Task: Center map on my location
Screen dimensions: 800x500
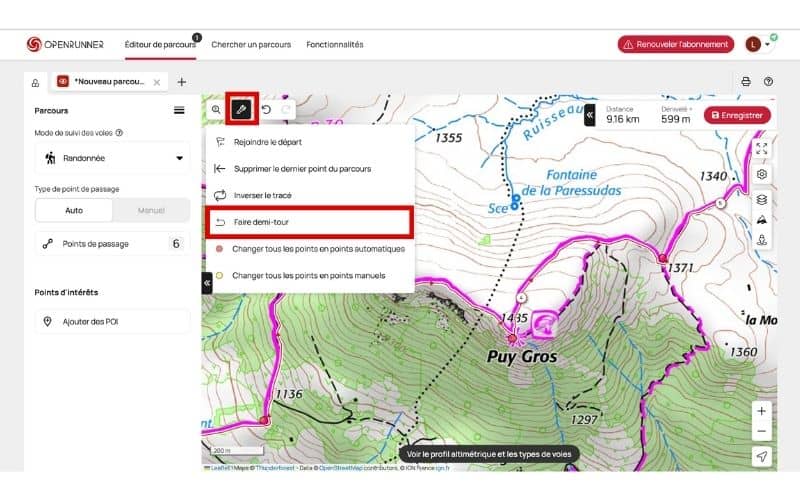Action: [x=762, y=456]
